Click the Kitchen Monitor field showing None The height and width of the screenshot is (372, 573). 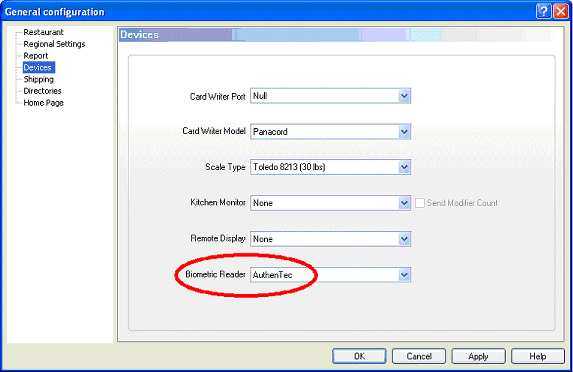[330, 203]
